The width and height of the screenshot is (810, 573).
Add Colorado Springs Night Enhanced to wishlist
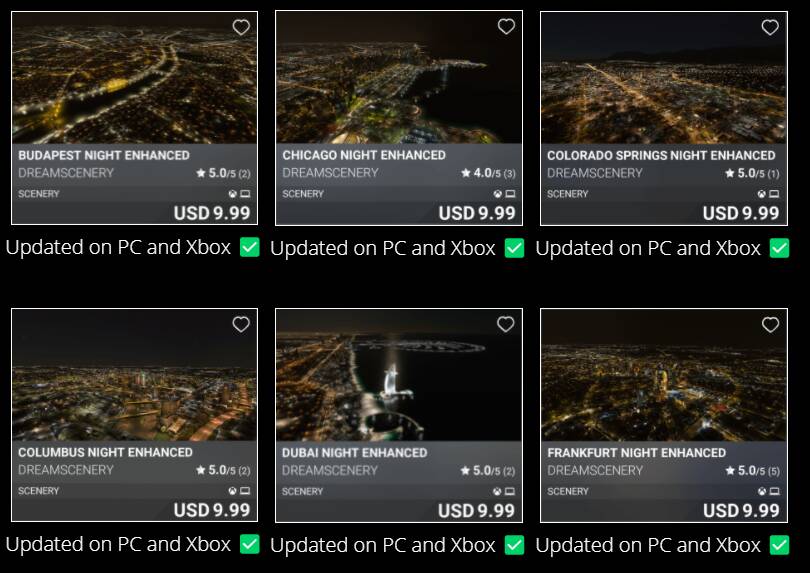tap(770, 27)
